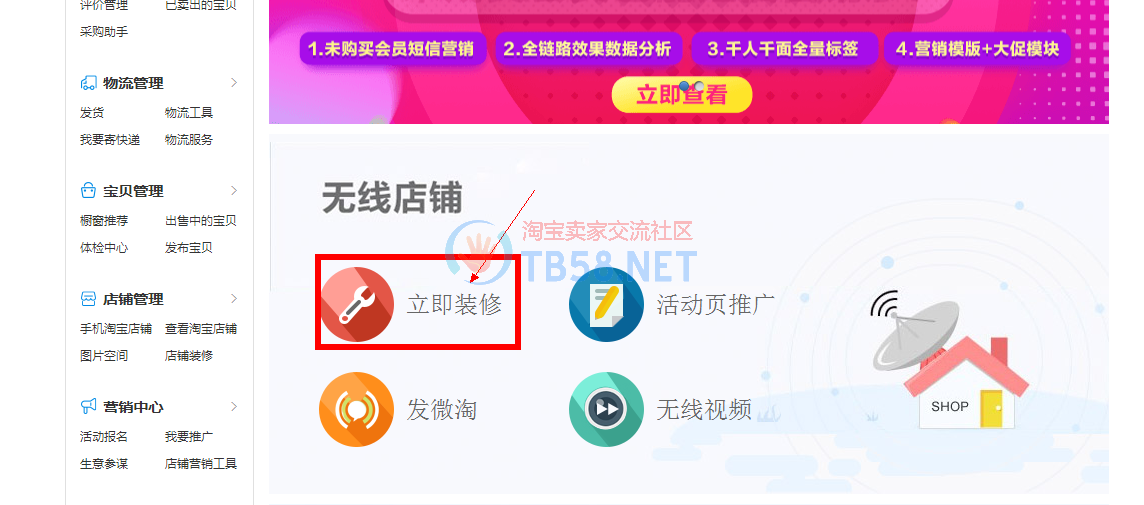The image size is (1144, 505).
Task: Click the 营销中心 megaphone icon
Action: point(88,406)
